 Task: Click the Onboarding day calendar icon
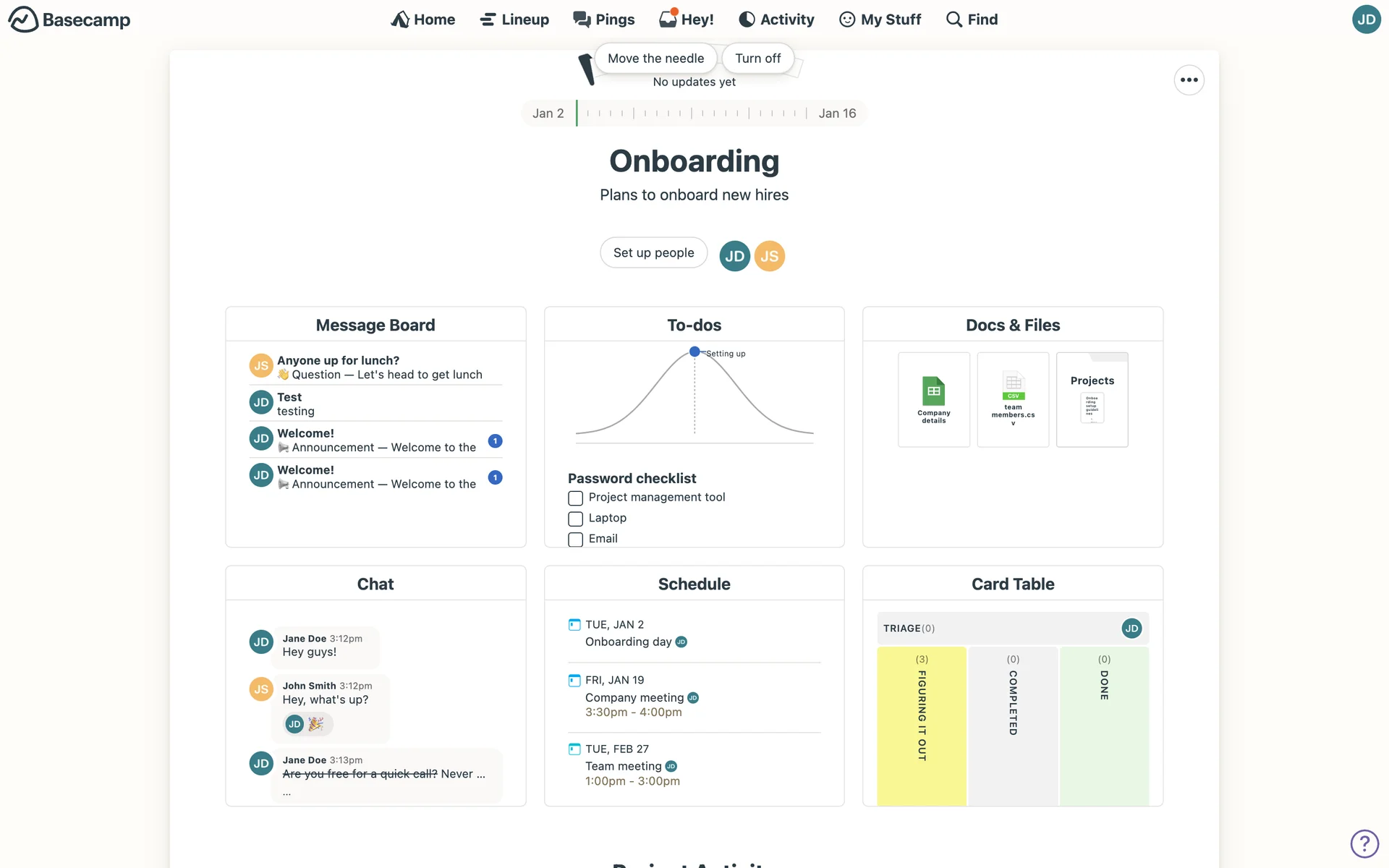(x=574, y=624)
